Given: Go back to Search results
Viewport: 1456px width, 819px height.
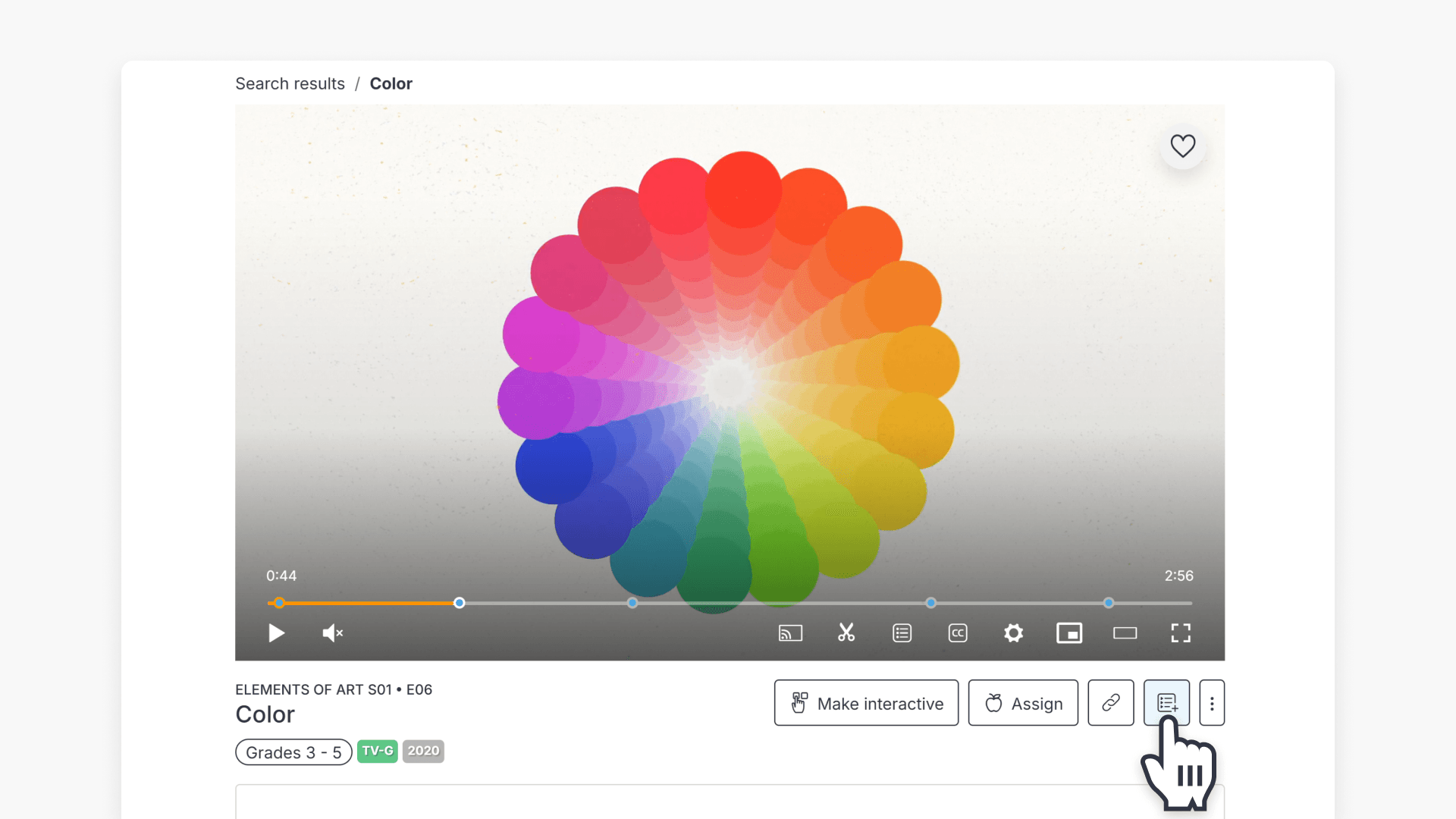Looking at the screenshot, I should [x=290, y=83].
